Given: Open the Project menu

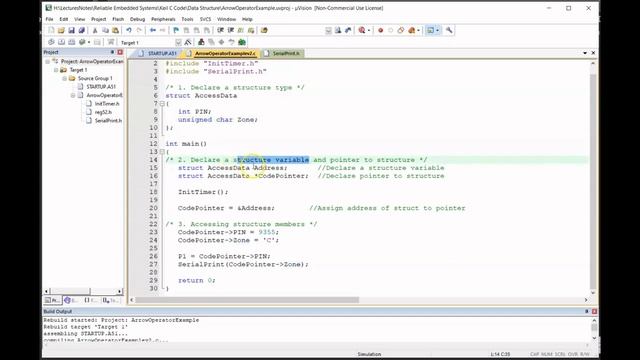Looking at the screenshot, I should [x=98, y=19].
